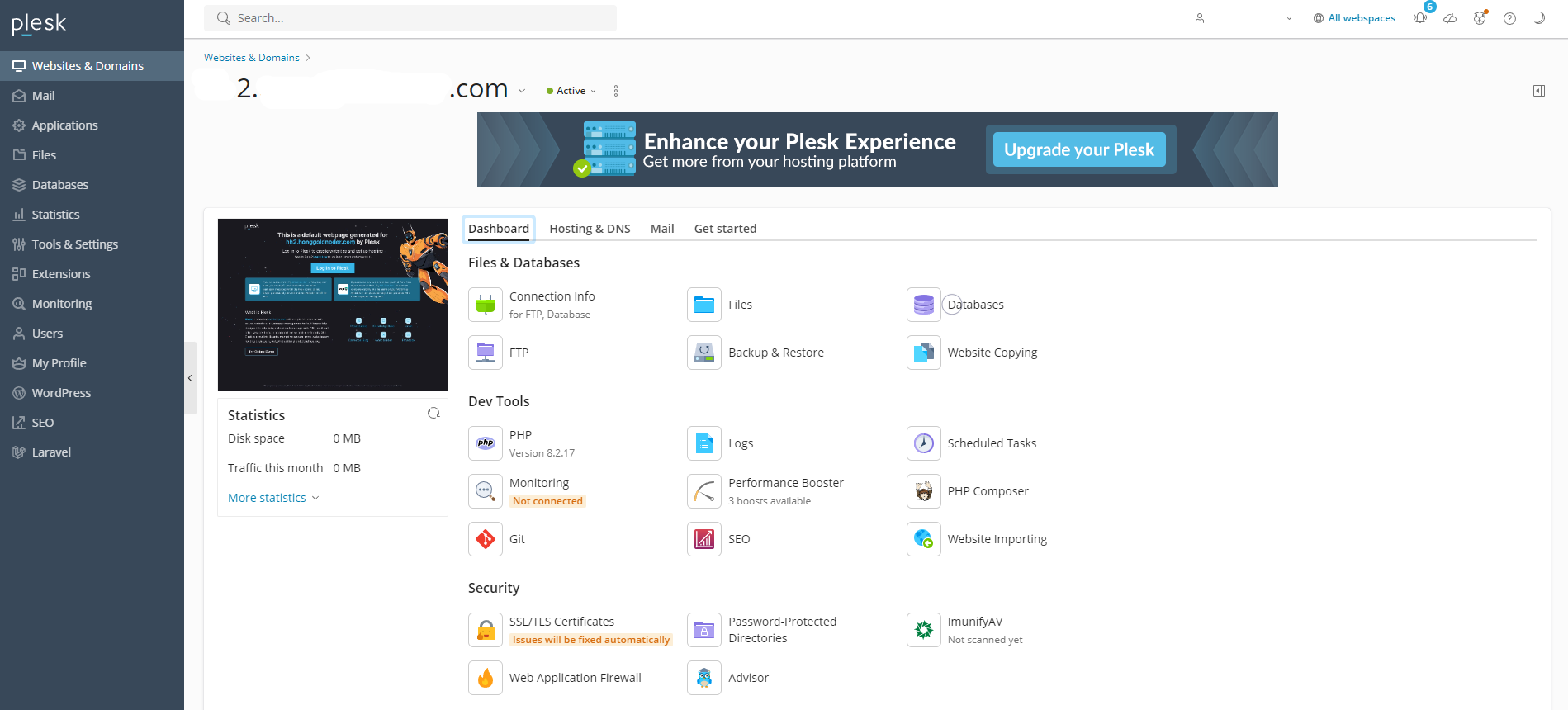This screenshot has height=710, width=1568.
Task: Focus the Search field
Action: pyautogui.click(x=410, y=18)
